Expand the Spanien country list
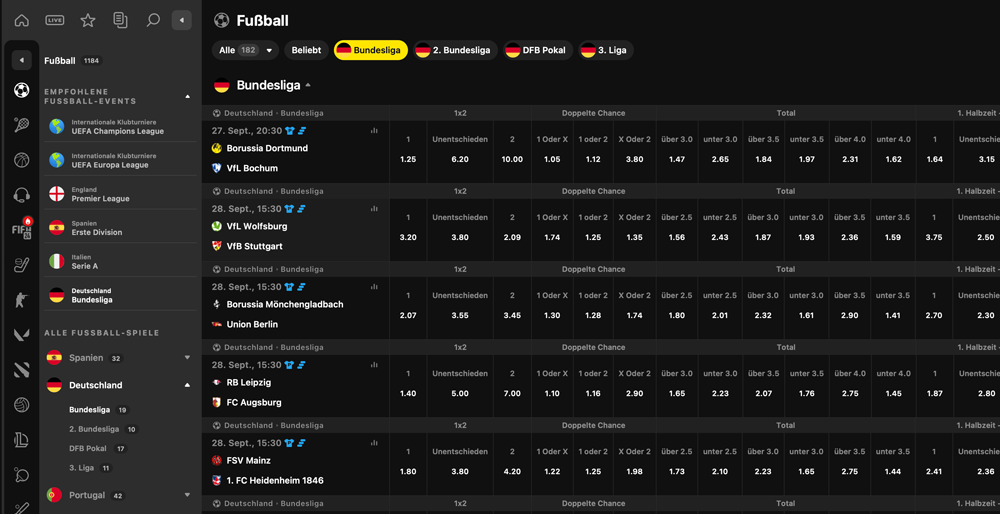Viewport: 1000px width, 514px height. pos(188,358)
